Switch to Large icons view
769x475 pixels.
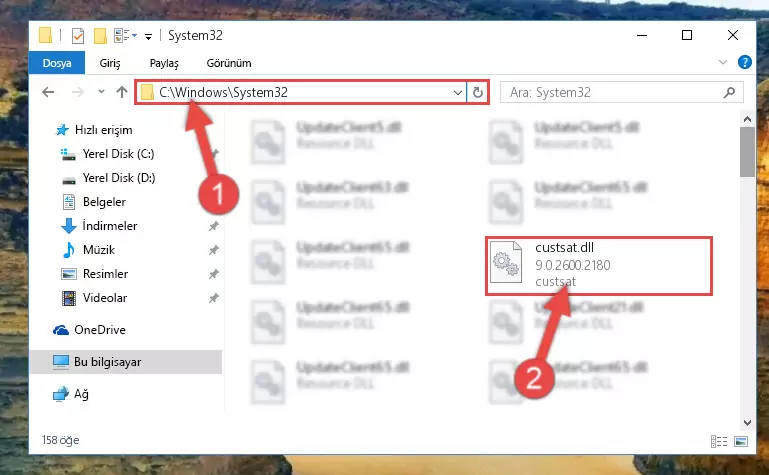(x=741, y=441)
